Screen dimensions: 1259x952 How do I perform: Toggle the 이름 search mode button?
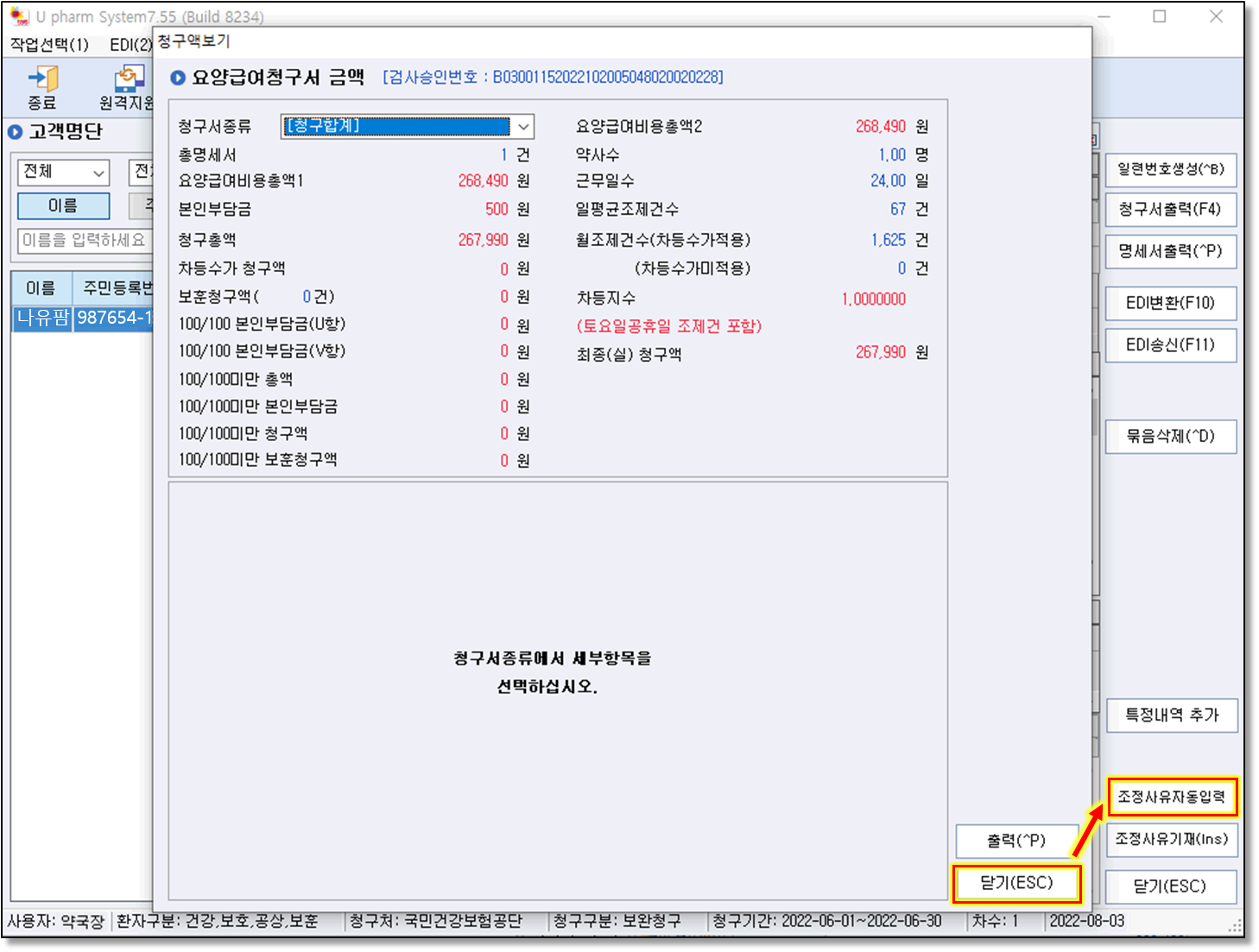63,206
